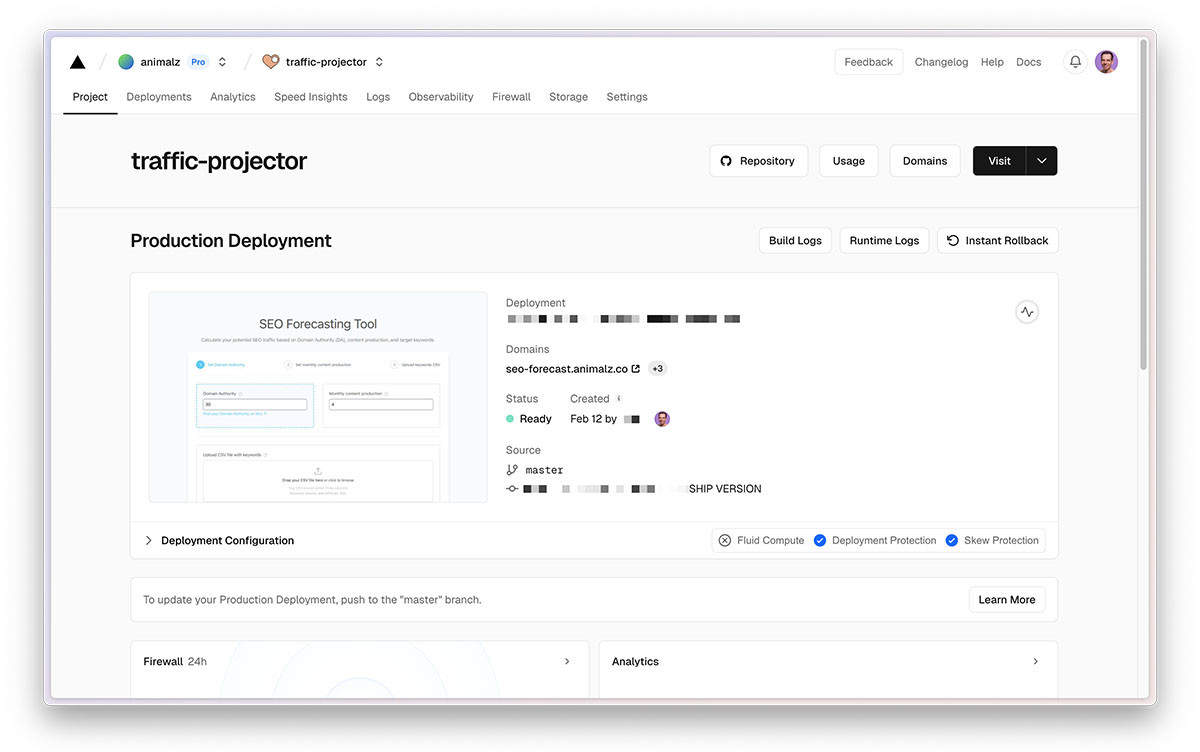Open the GitHub Repository button
Viewport: 1200px width, 752px height.
coord(757,161)
